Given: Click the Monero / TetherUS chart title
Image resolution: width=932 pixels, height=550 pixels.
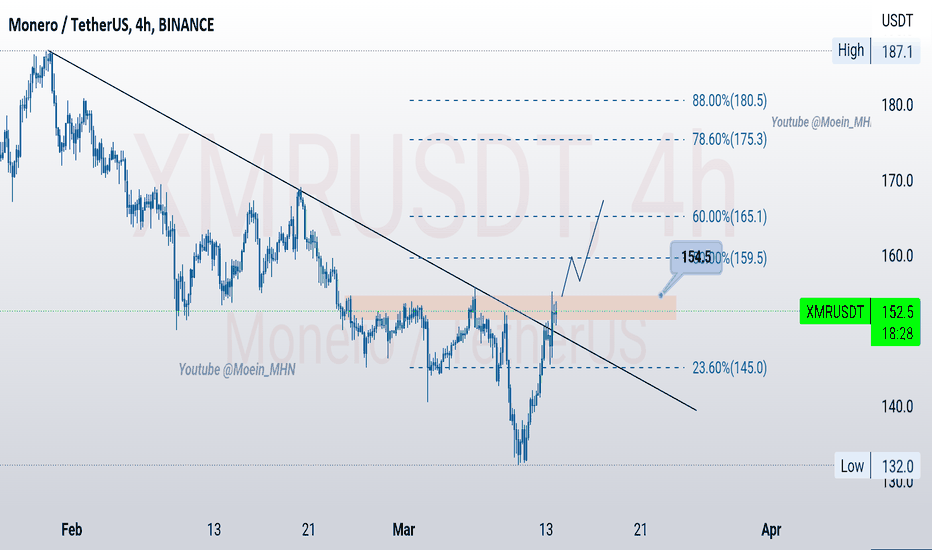Looking at the screenshot, I should tap(111, 25).
